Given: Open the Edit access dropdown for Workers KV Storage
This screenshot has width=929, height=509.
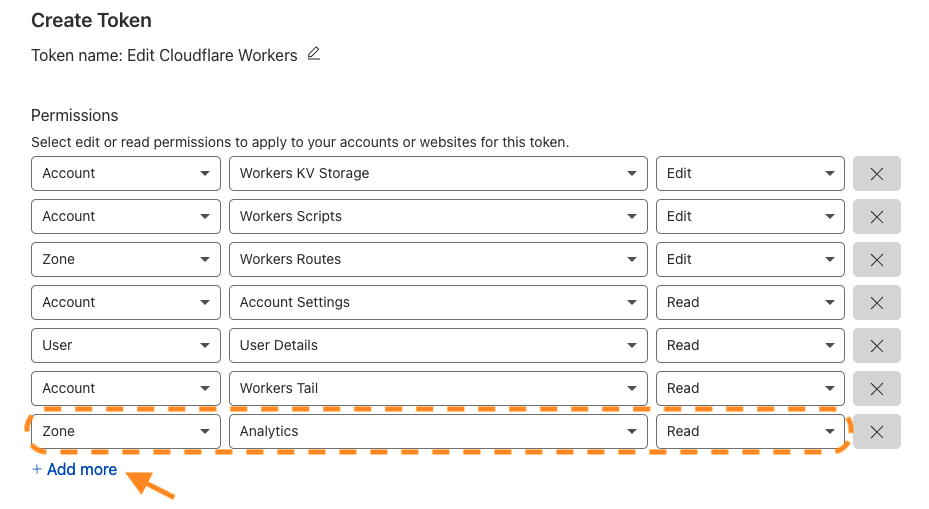Looking at the screenshot, I should (x=750, y=174).
